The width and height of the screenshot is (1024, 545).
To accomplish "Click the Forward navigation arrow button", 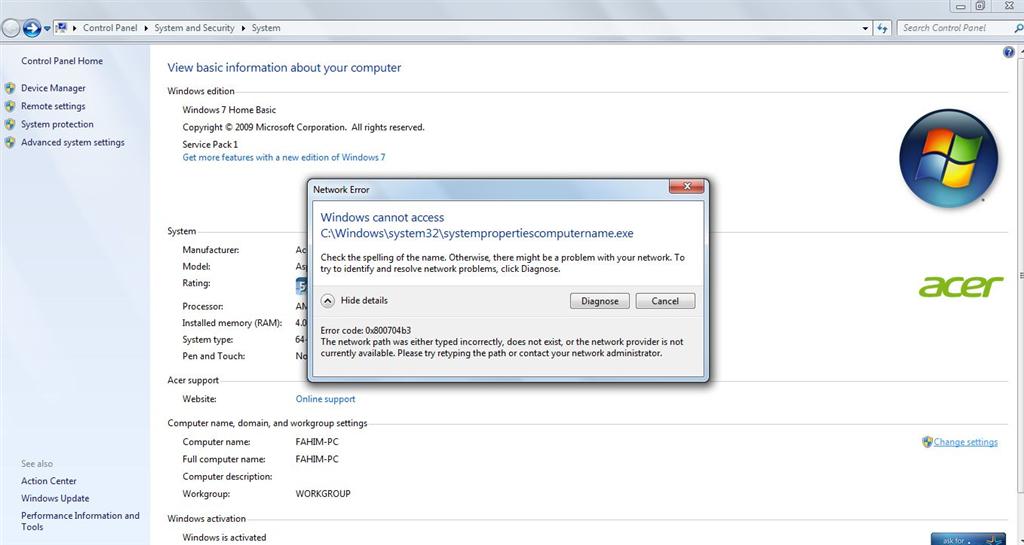I will pyautogui.click(x=31, y=28).
